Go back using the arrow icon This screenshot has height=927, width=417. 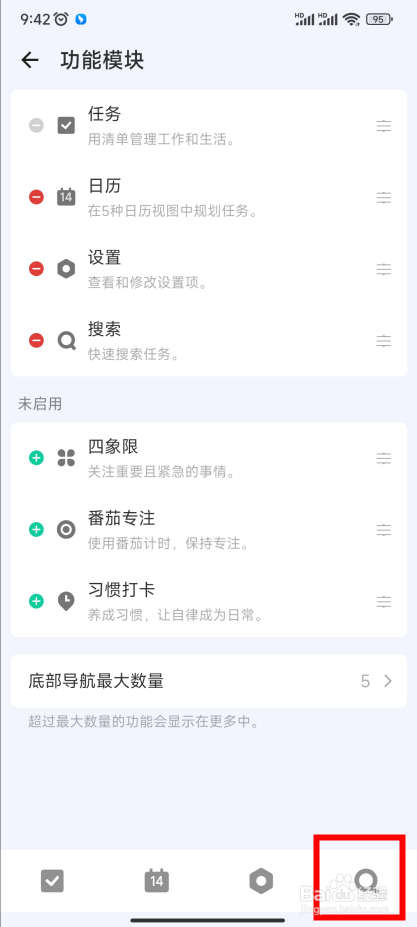[30, 60]
